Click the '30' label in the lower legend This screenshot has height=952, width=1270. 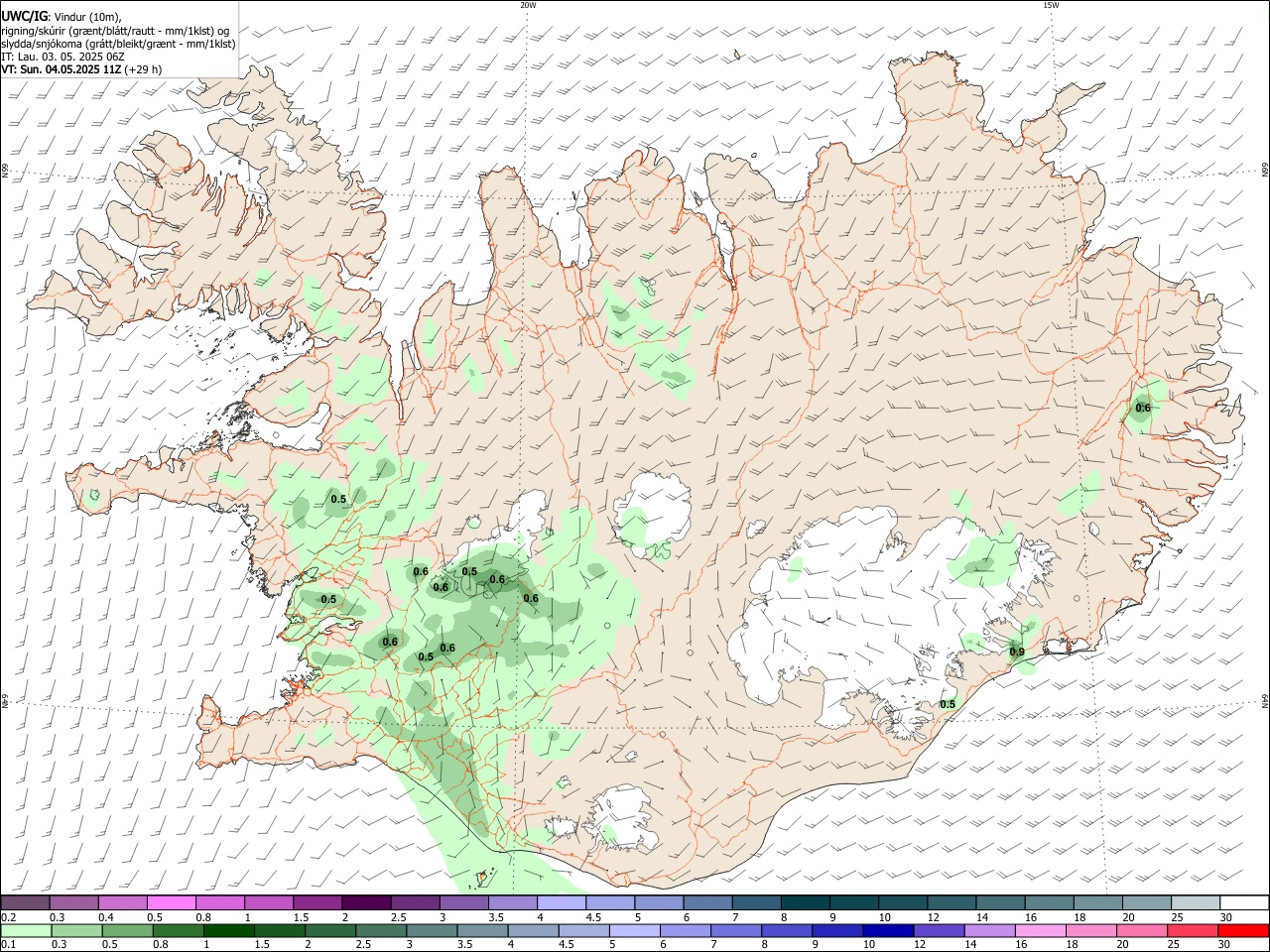(1223, 944)
